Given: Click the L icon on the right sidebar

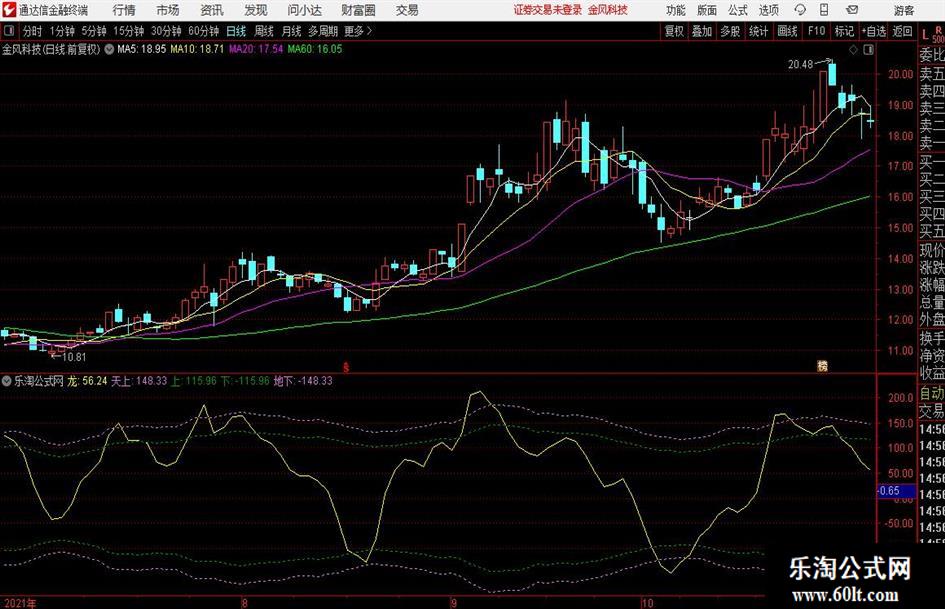Looking at the screenshot, I should [925, 35].
